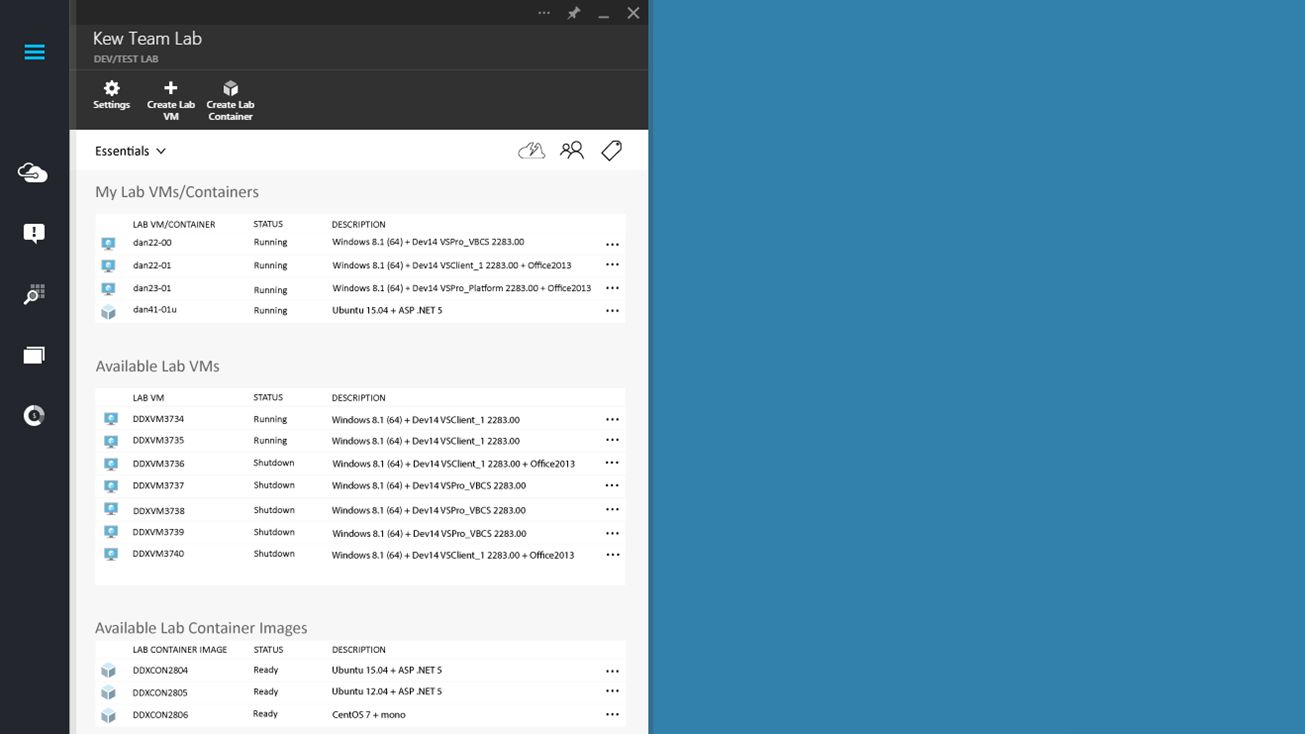This screenshot has height=734, width=1305.
Task: Select the dan23-01 VM name
Action: coord(152,288)
